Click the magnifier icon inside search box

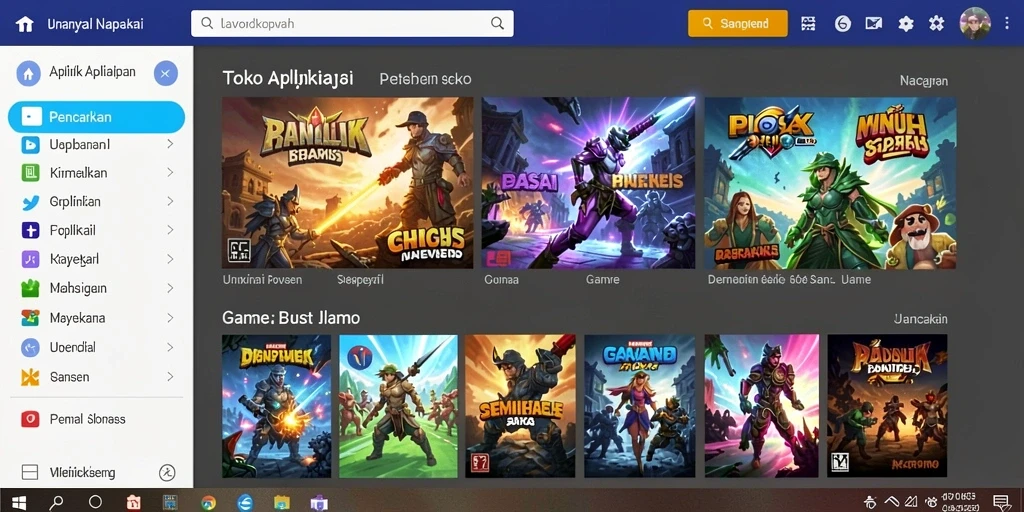point(498,24)
